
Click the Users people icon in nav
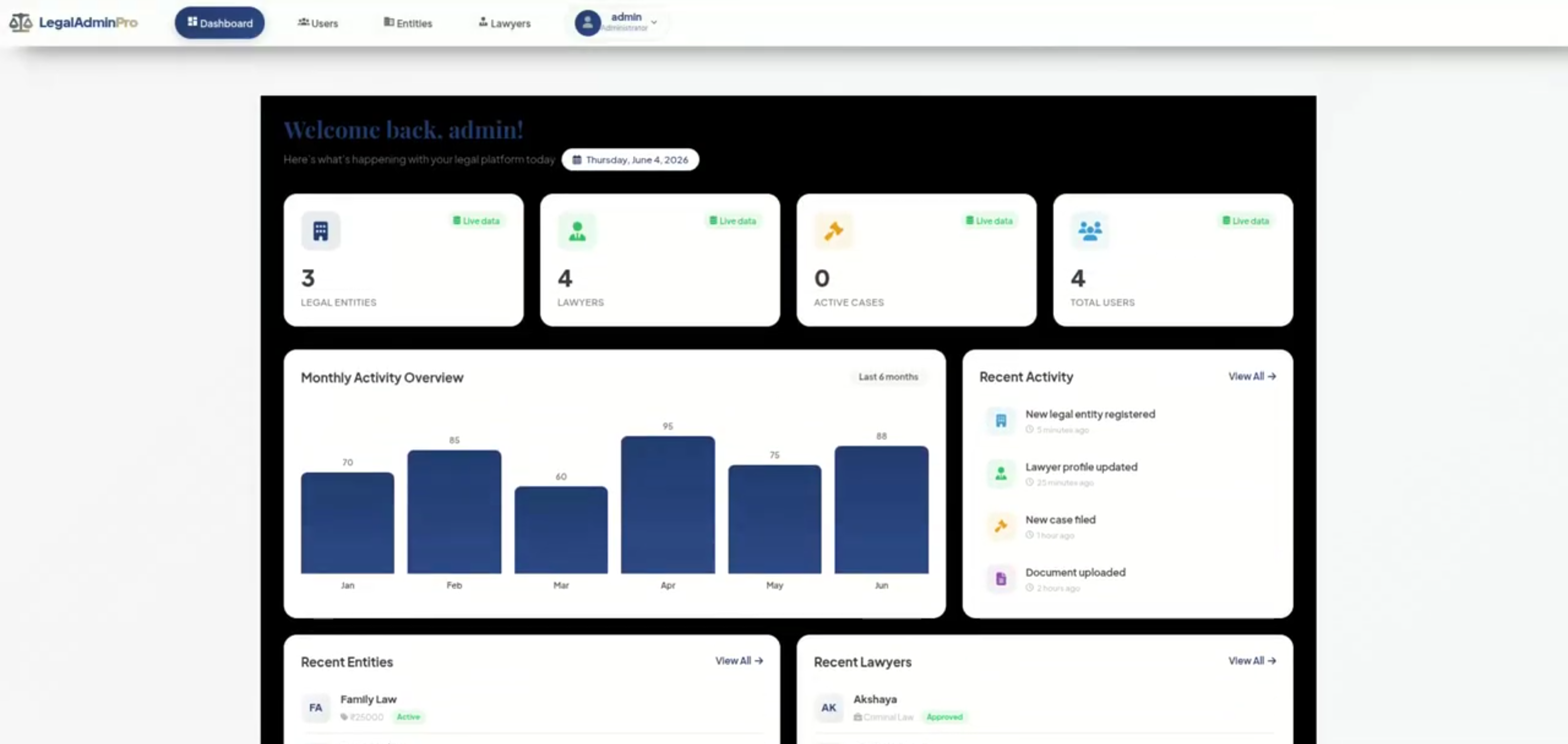click(x=303, y=22)
